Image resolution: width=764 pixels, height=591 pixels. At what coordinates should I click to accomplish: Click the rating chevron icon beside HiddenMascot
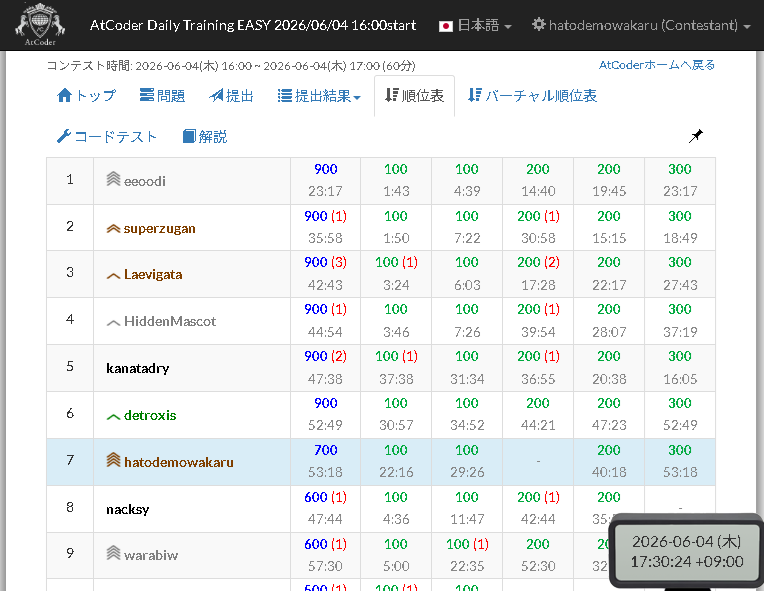click(113, 323)
